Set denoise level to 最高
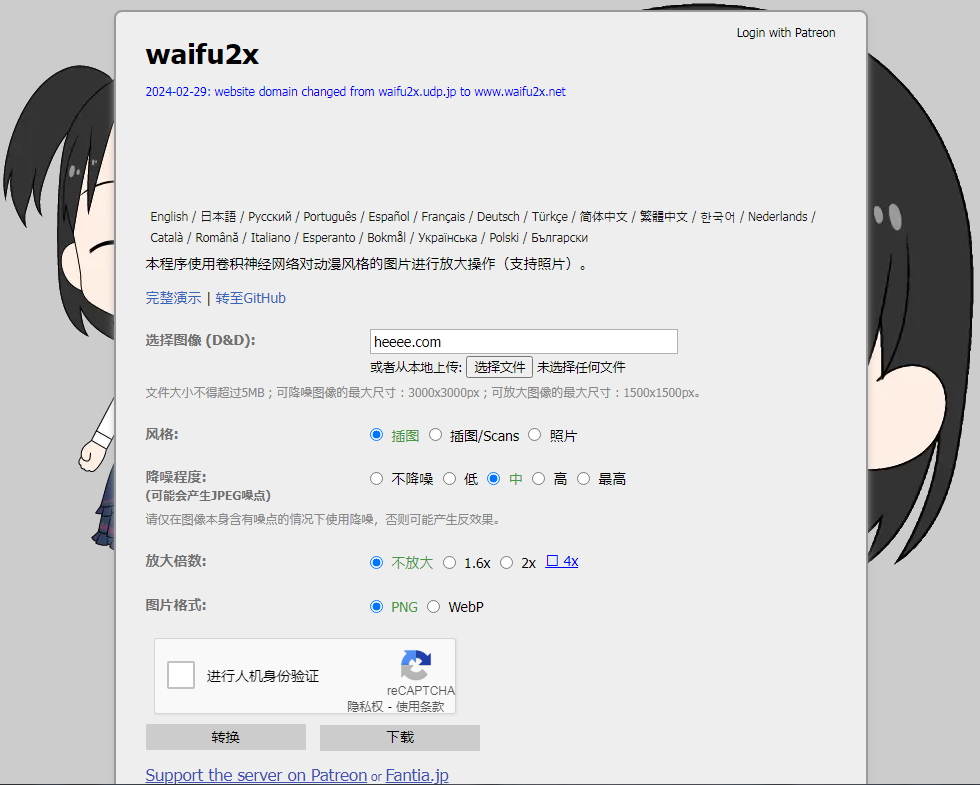 (583, 478)
